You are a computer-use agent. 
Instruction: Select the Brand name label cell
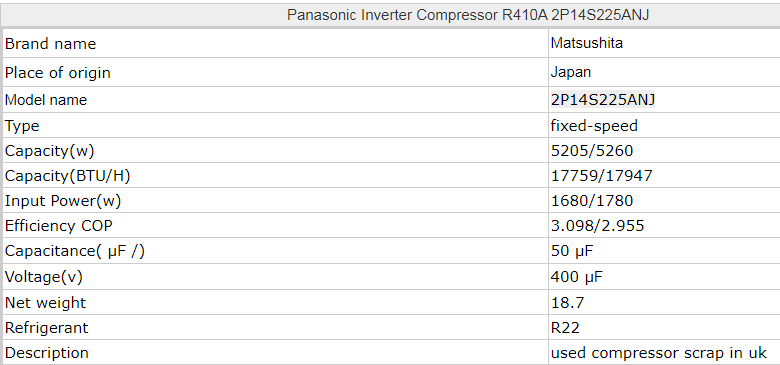tap(276, 43)
